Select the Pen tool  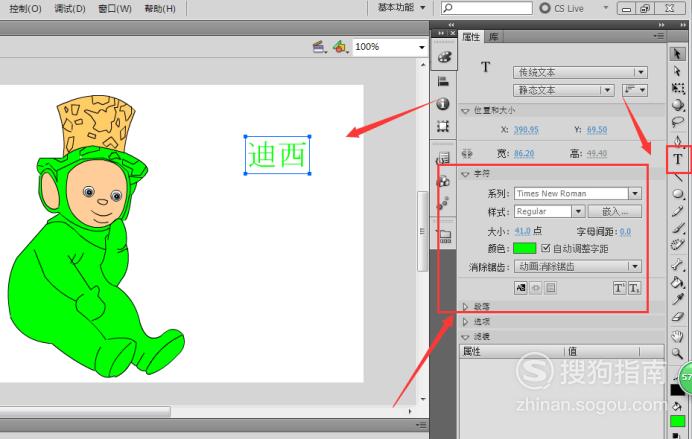(x=677, y=141)
